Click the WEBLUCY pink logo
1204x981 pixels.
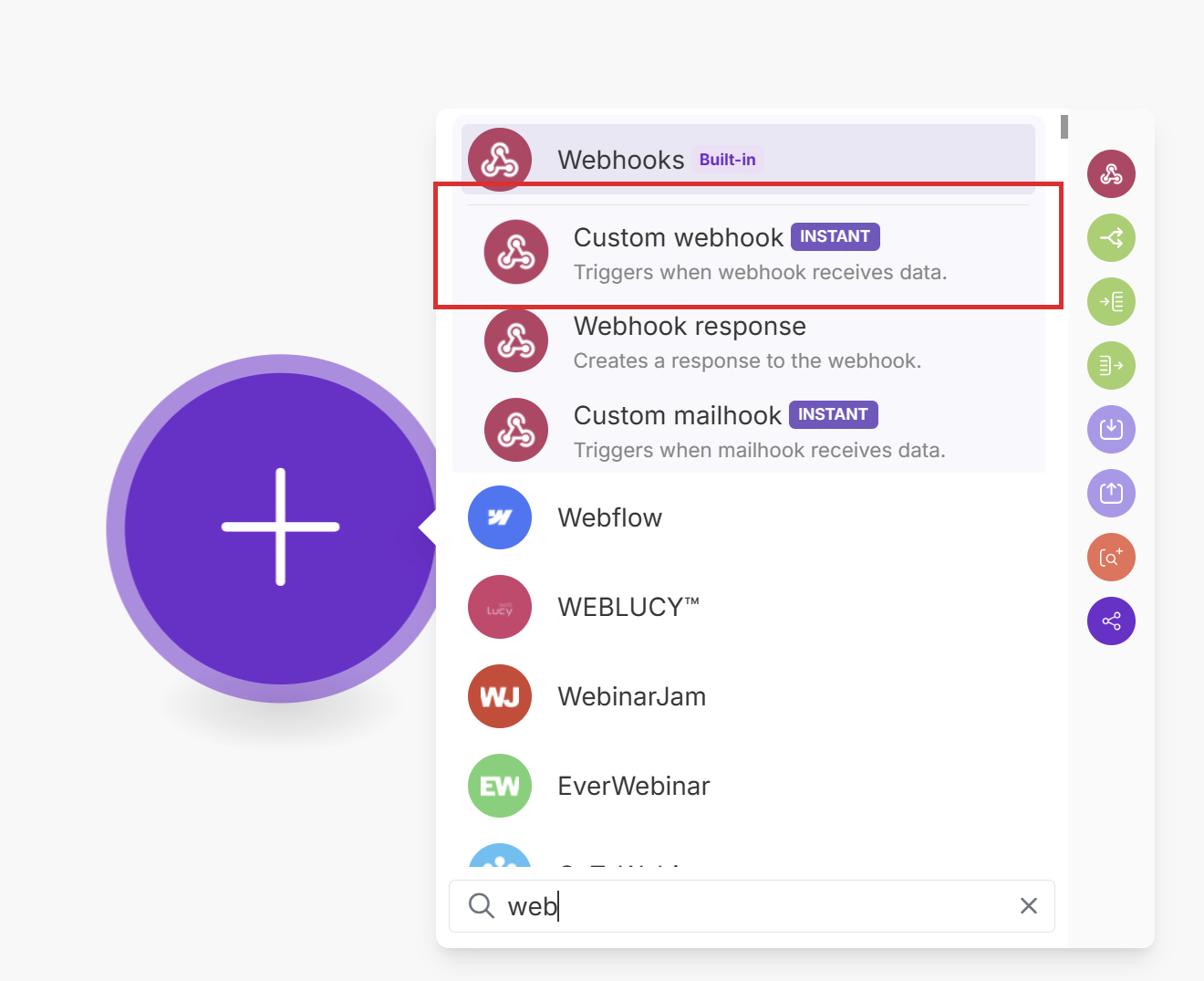tap(500, 607)
